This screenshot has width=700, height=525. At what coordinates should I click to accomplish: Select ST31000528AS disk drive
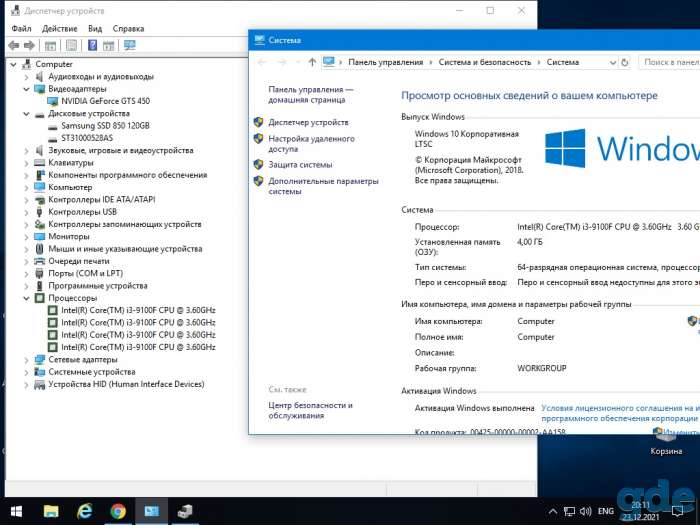(87, 138)
